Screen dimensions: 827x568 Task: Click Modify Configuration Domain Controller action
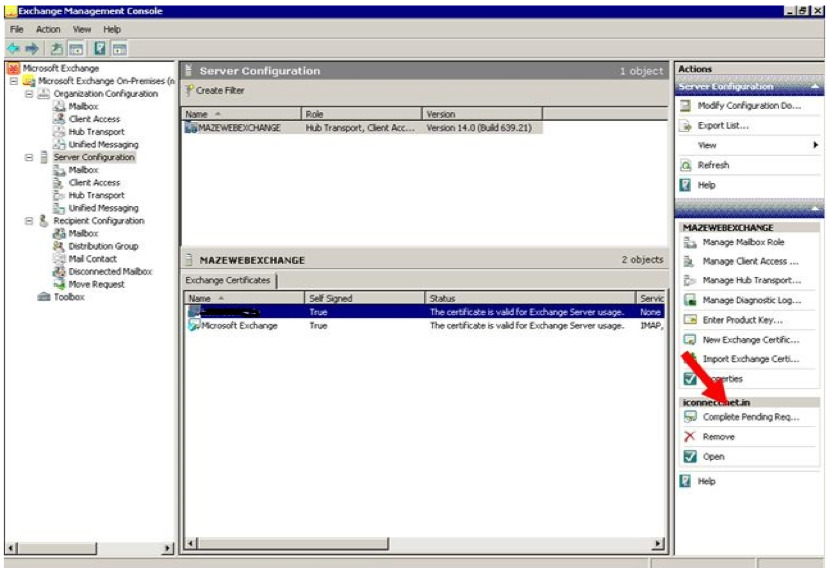[x=749, y=105]
